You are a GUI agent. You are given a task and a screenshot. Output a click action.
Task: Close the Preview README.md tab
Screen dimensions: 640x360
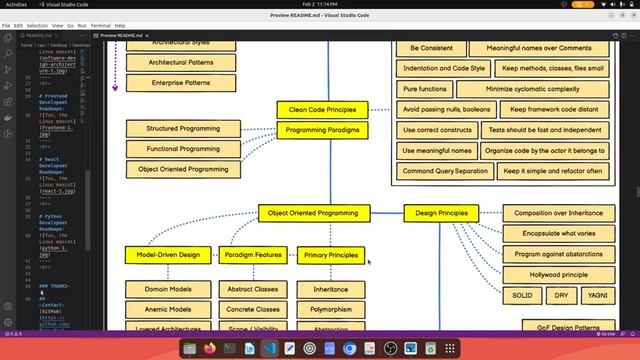[x=147, y=36]
